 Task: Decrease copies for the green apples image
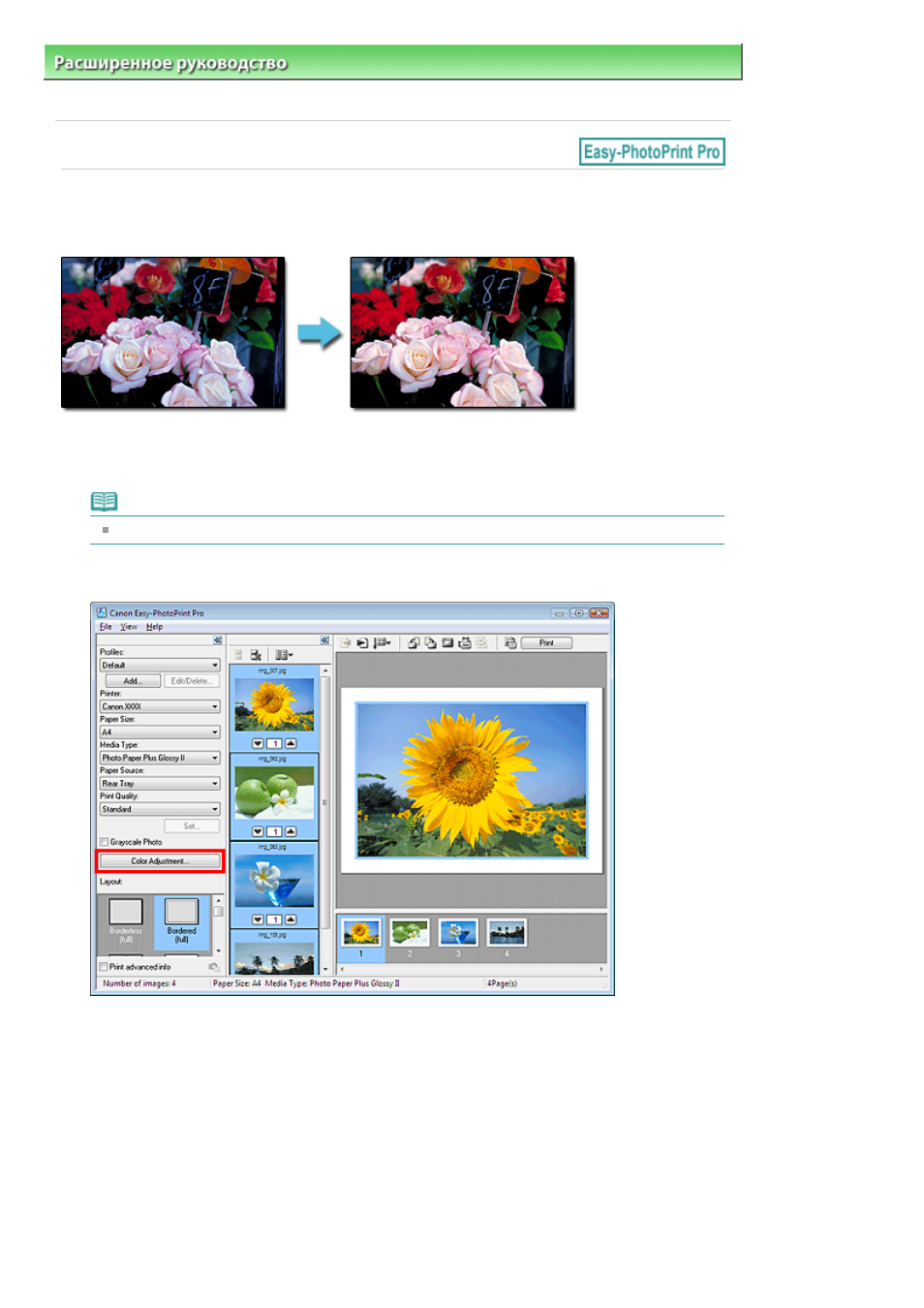pyautogui.click(x=258, y=831)
